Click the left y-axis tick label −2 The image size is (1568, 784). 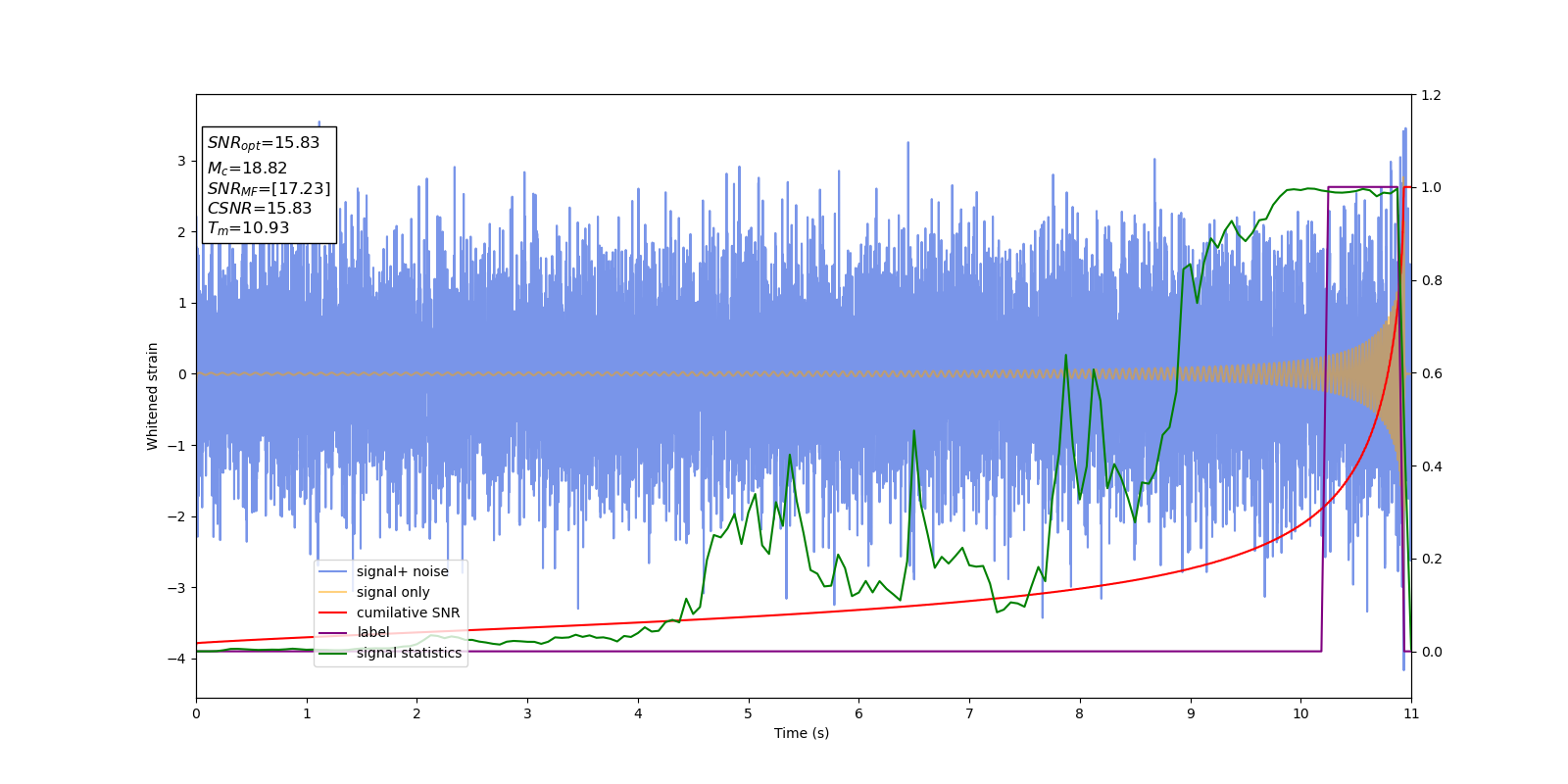tap(178, 516)
